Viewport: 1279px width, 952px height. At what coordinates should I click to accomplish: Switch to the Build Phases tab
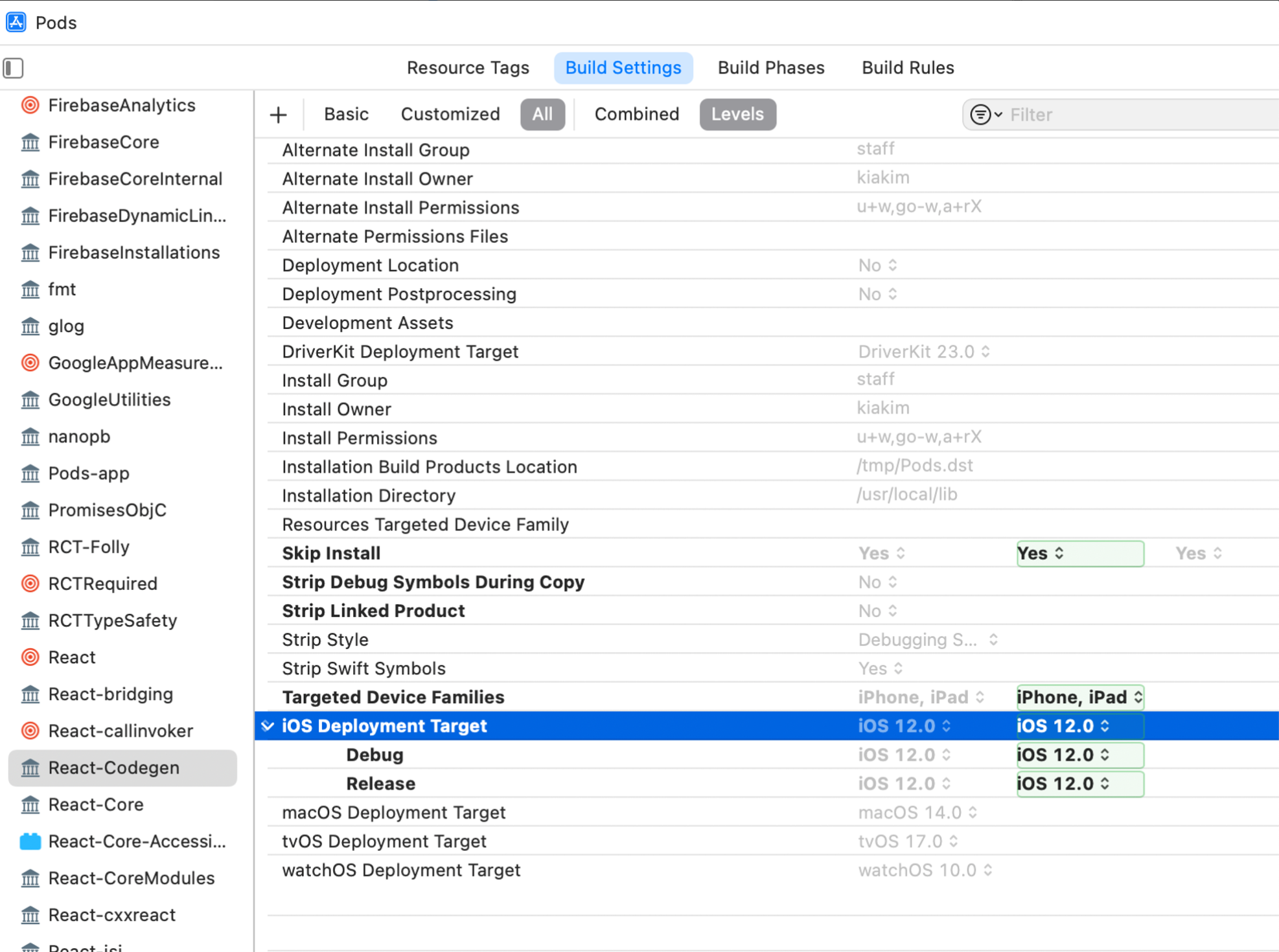(x=770, y=68)
